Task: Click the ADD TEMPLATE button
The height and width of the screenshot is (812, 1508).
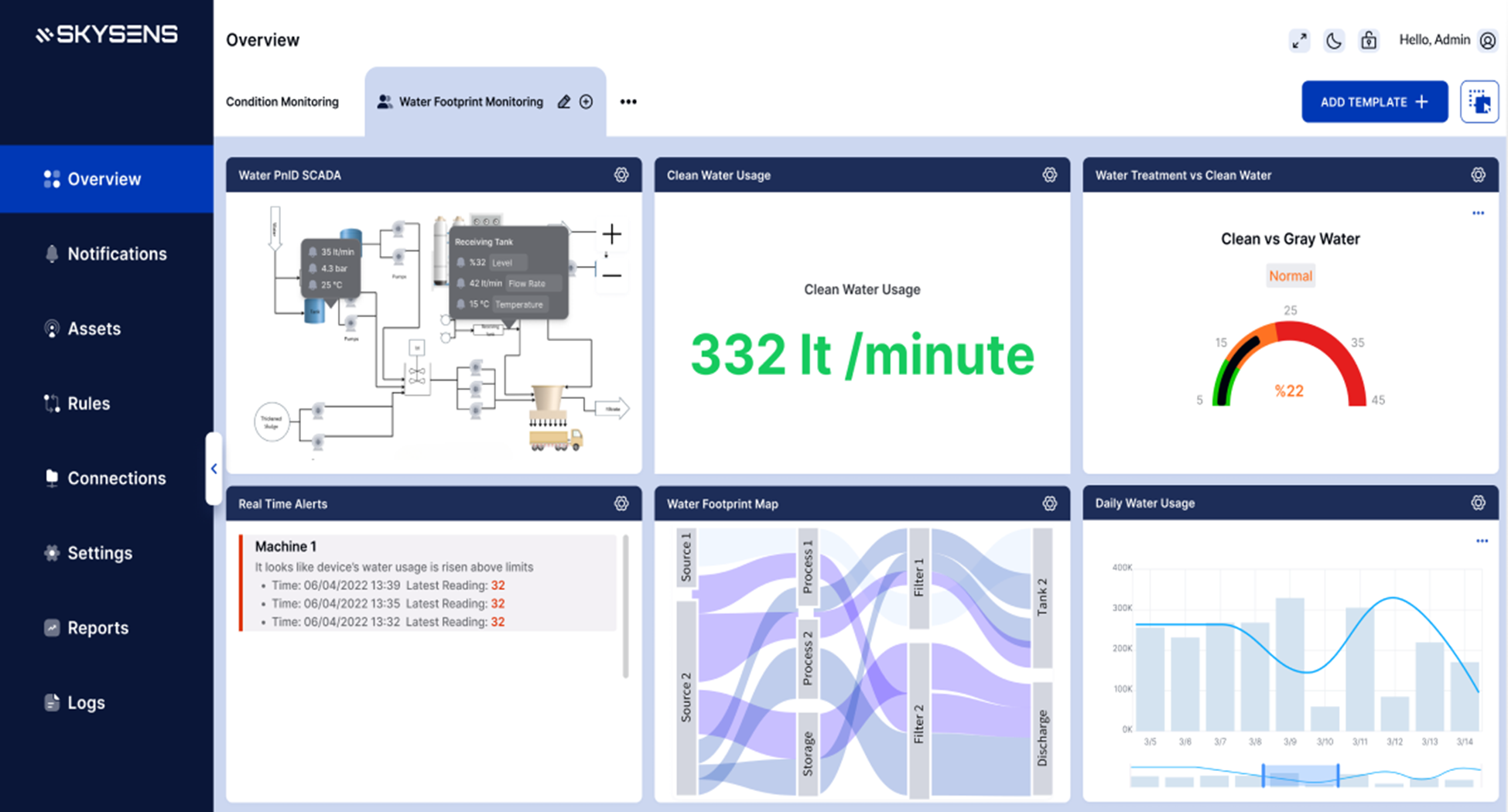Action: pos(1374,102)
